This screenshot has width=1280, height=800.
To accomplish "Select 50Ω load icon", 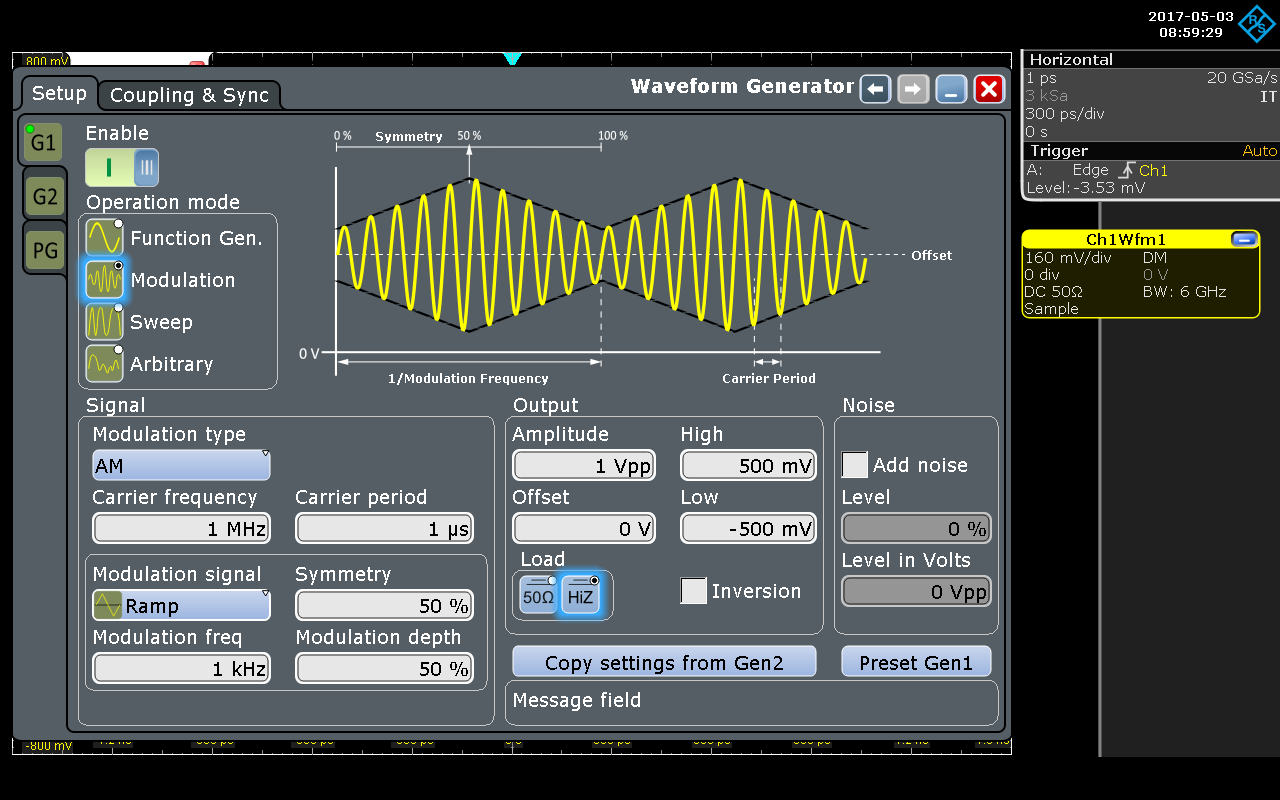I will coord(538,596).
